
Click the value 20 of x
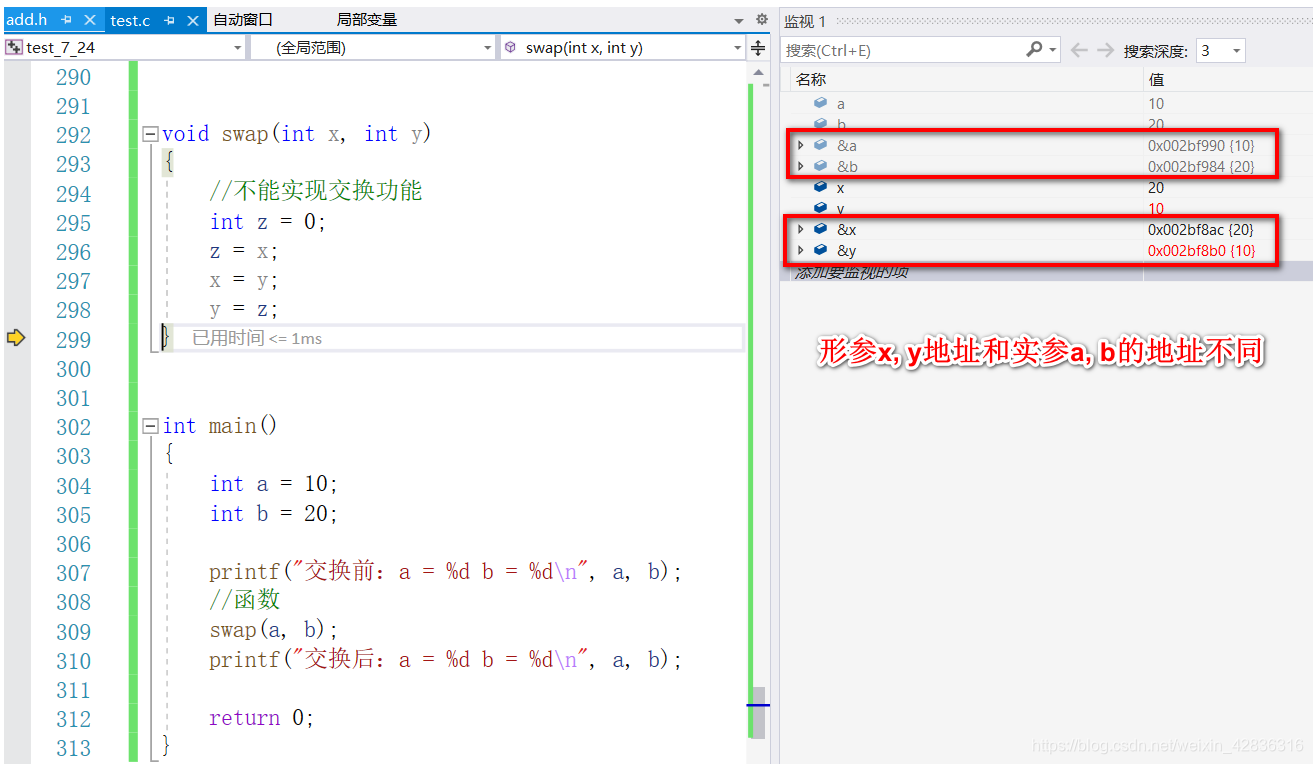coord(1156,188)
